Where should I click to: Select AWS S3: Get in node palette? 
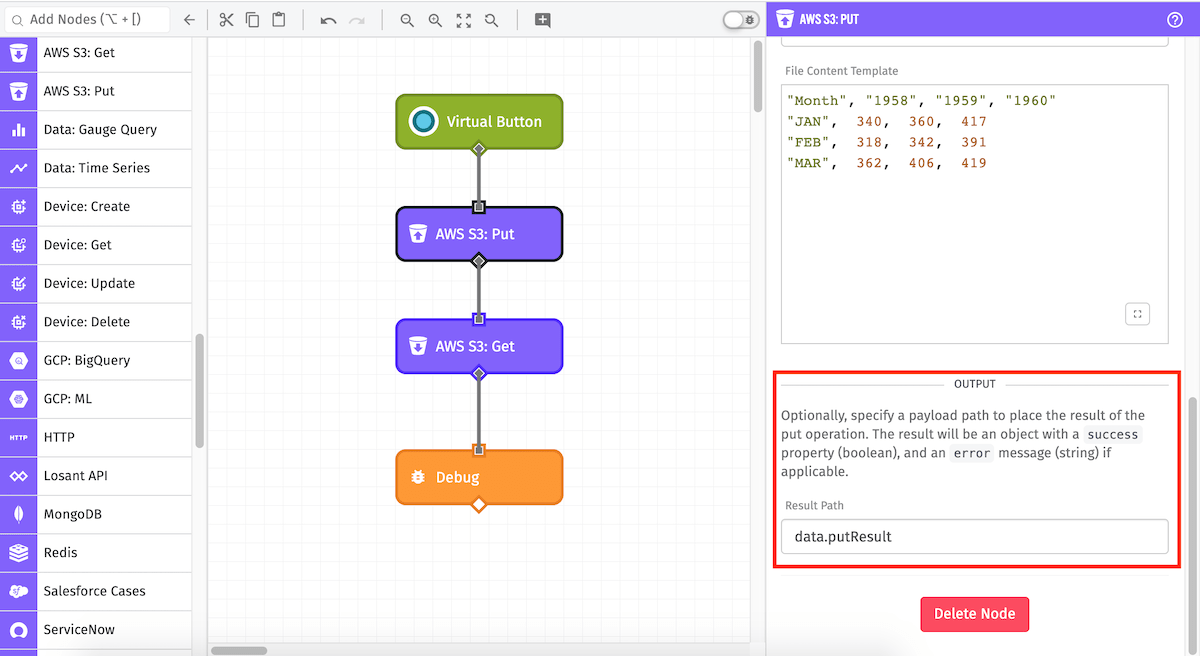pos(96,53)
